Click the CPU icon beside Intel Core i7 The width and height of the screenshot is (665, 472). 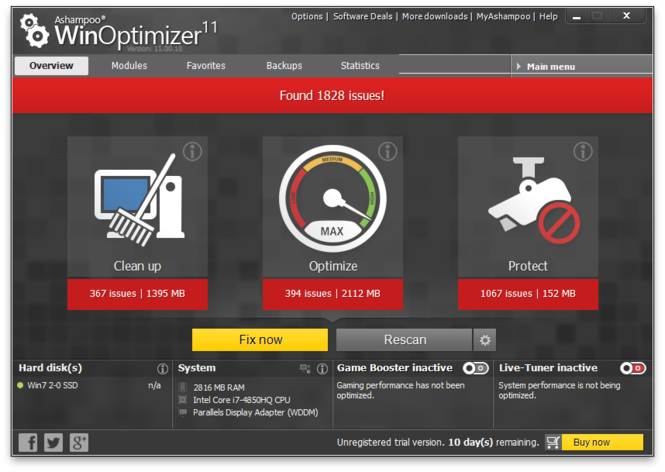click(183, 399)
